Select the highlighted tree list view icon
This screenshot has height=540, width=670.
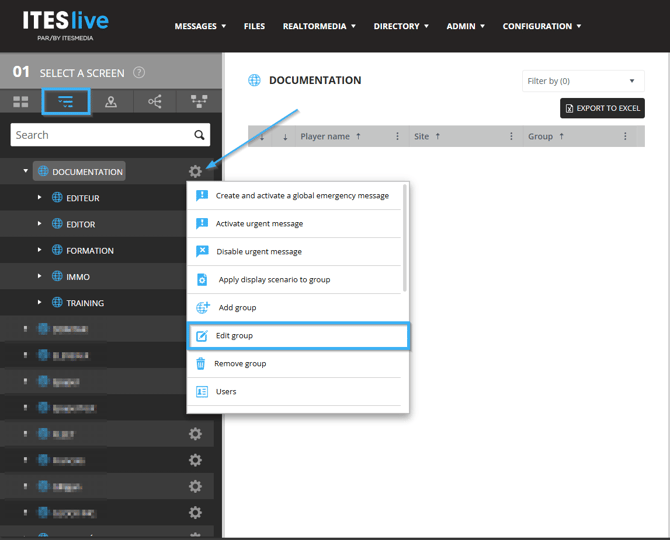click(66, 101)
